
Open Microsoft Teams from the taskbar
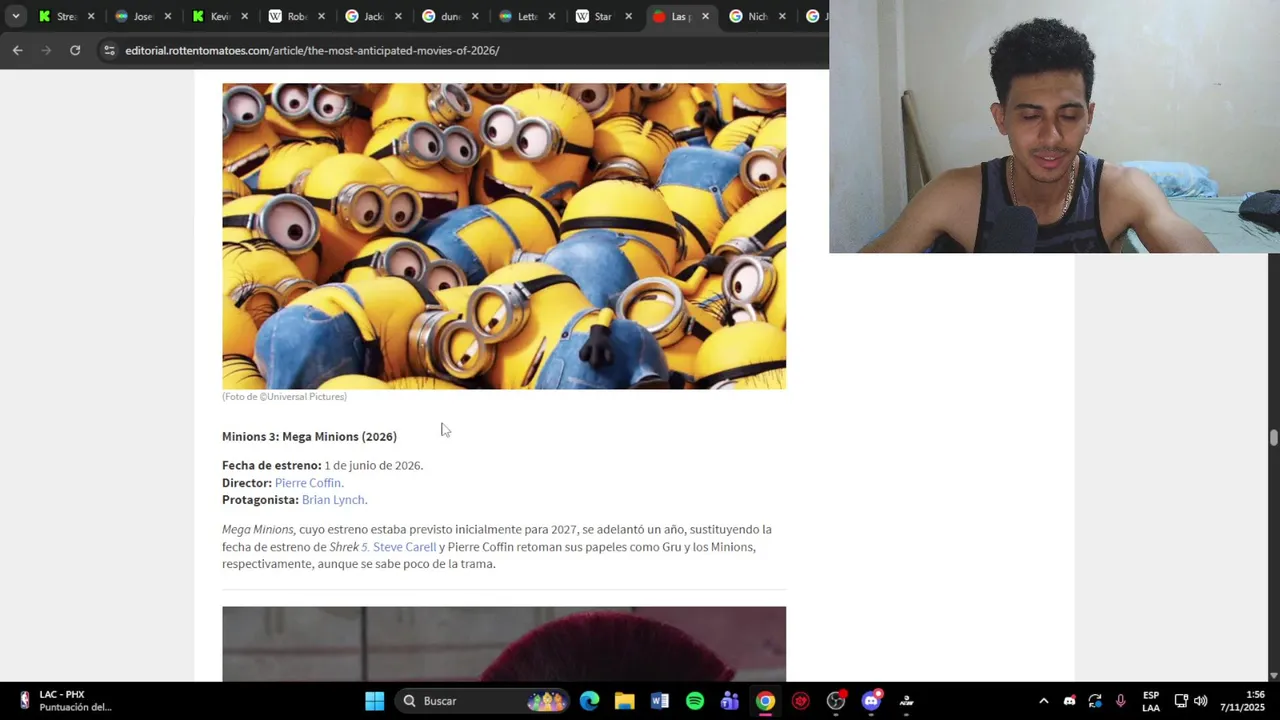(730, 701)
